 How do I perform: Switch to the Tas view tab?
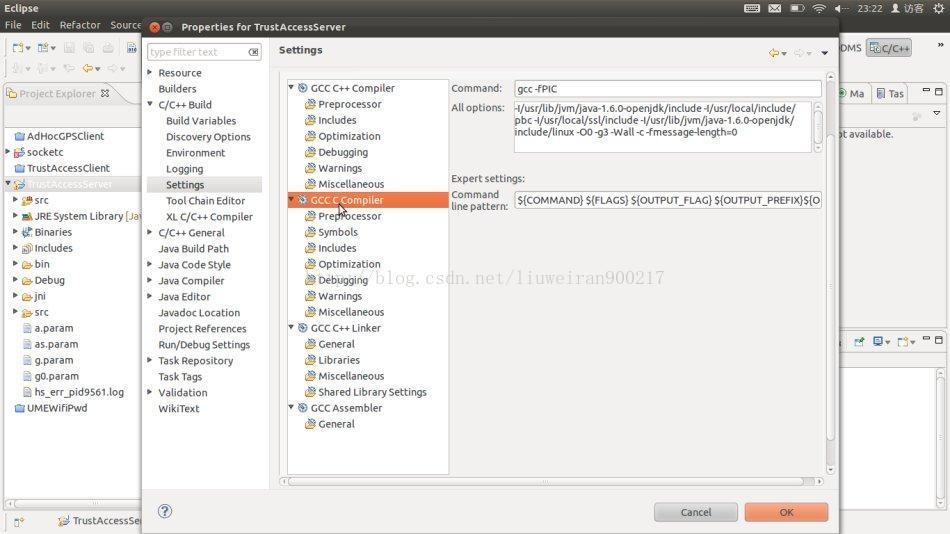tap(890, 93)
